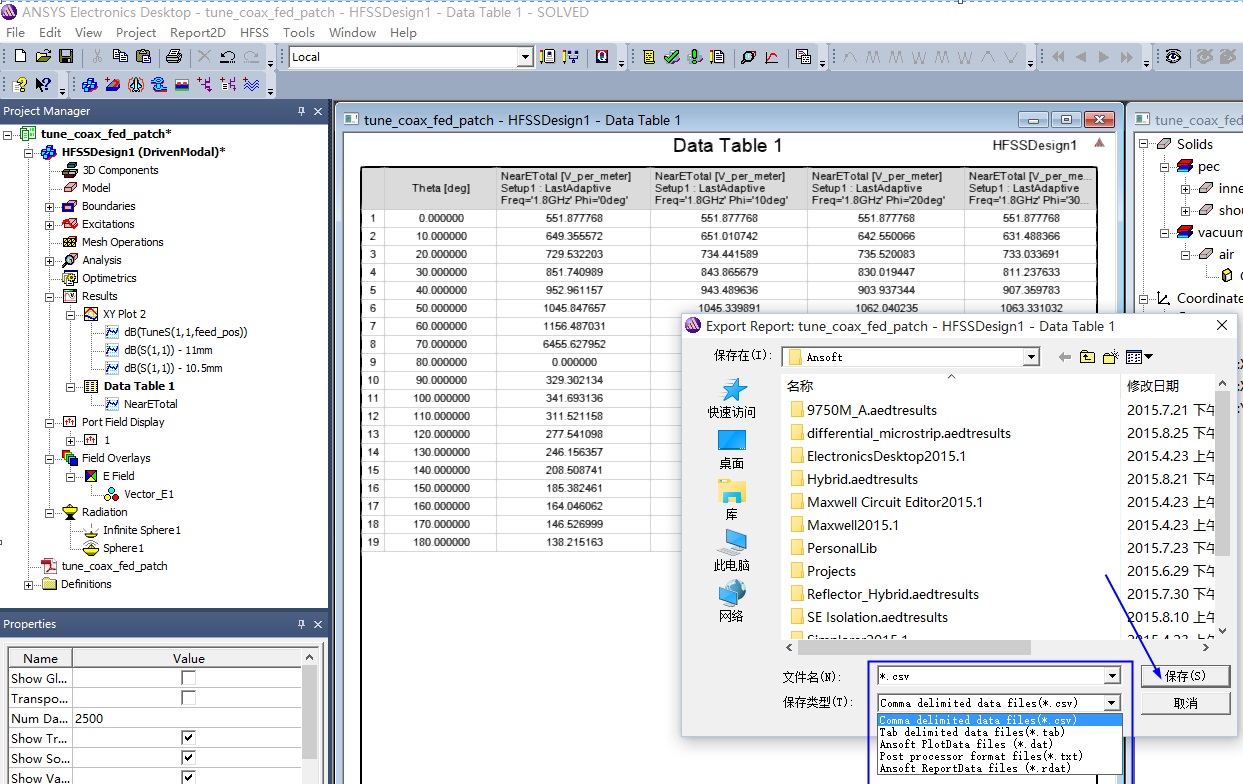
Task: Expand the Definitions tree node
Action: 29,584
